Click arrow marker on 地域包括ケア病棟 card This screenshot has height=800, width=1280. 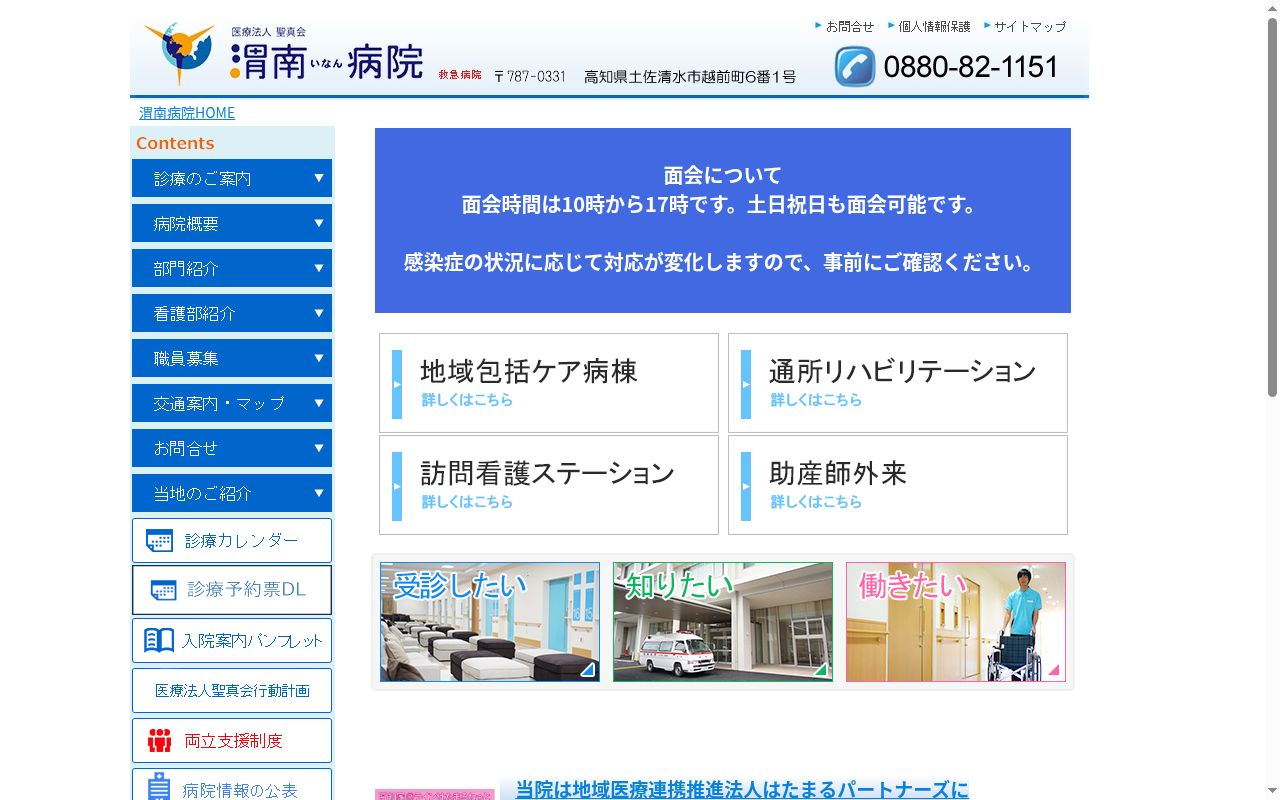pyautogui.click(x=397, y=384)
